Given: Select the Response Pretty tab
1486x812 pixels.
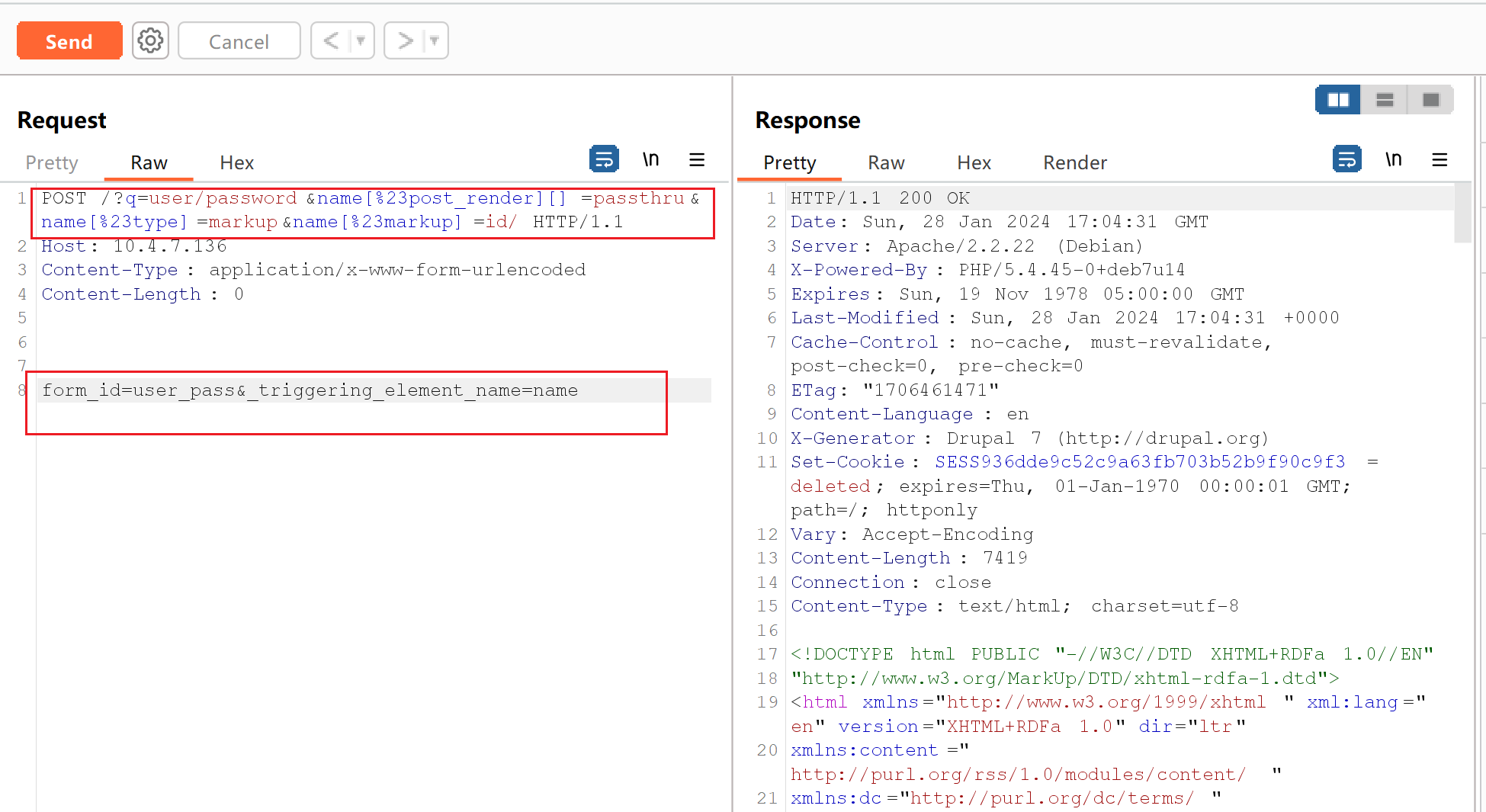Looking at the screenshot, I should (x=789, y=162).
